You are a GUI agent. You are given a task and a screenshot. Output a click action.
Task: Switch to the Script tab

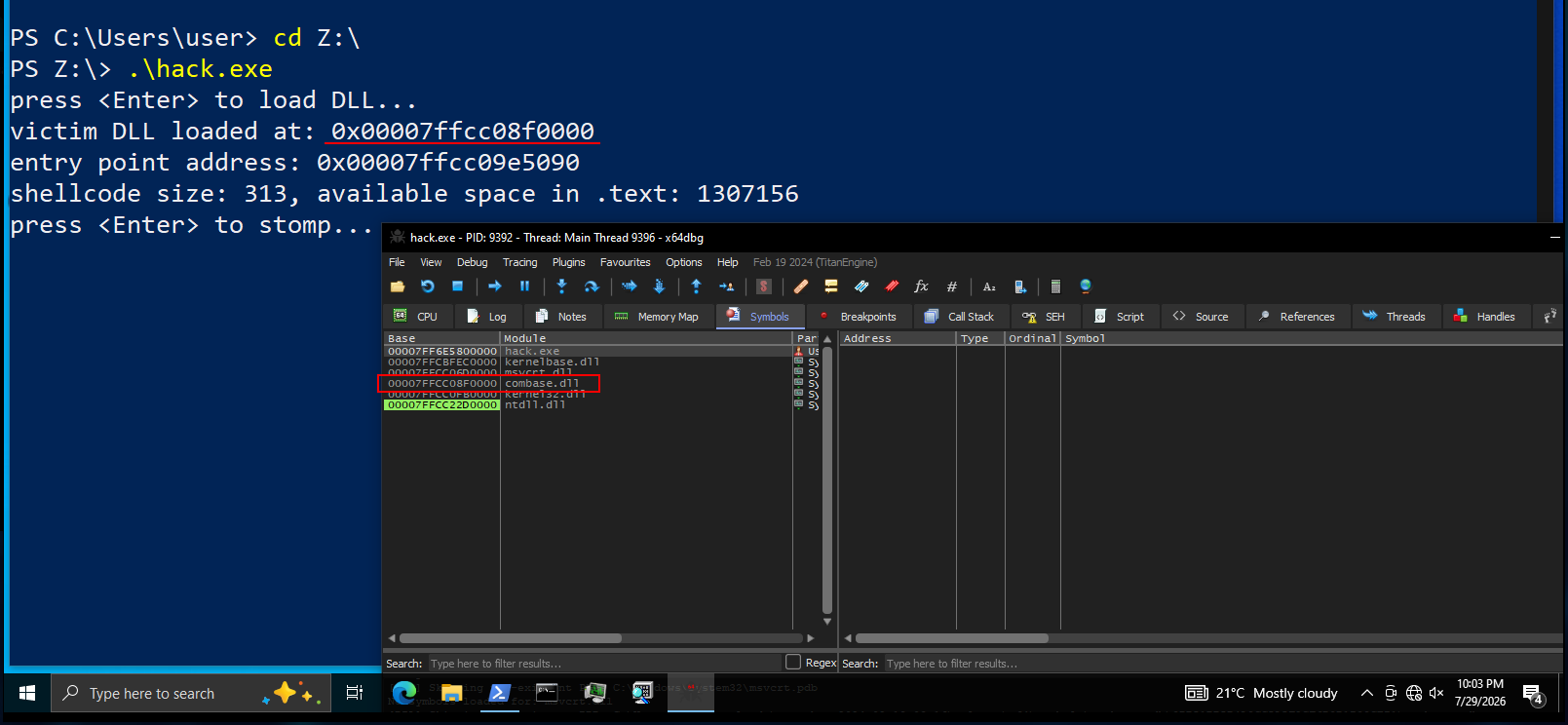tap(1120, 317)
